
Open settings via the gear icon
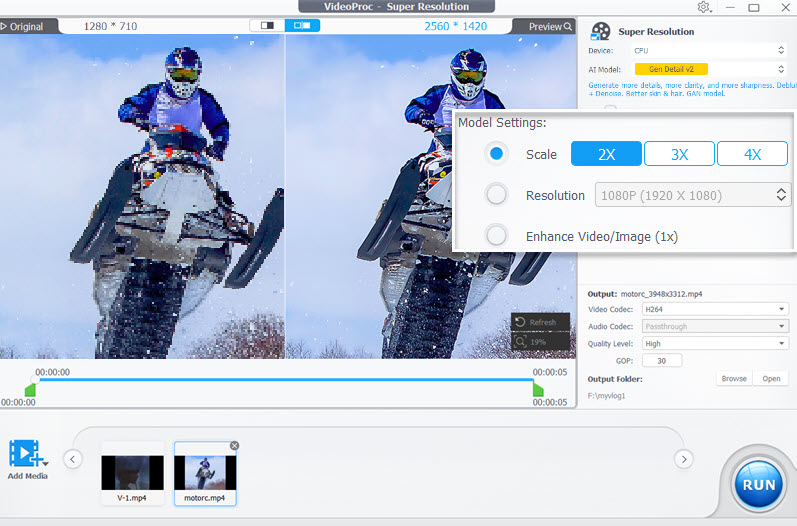tap(704, 7)
